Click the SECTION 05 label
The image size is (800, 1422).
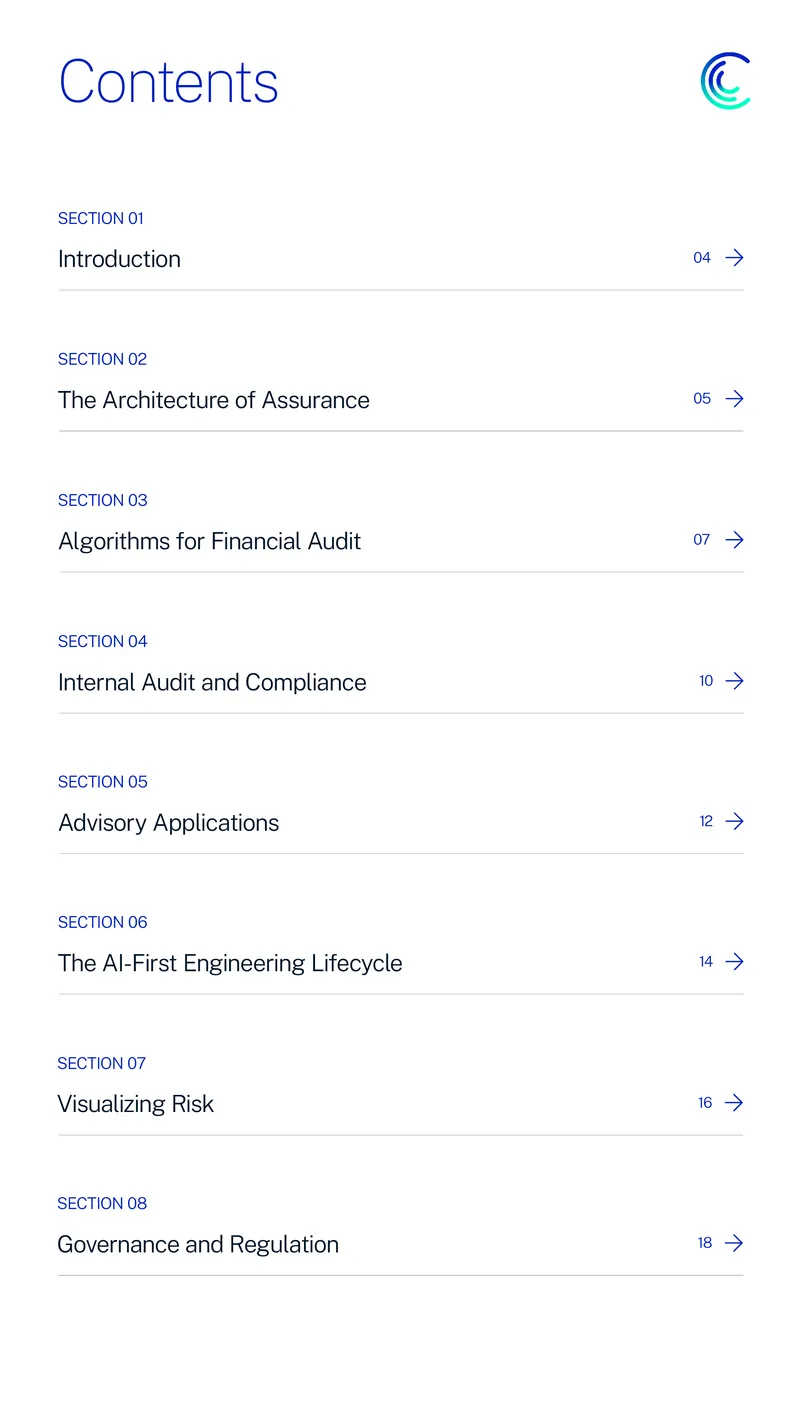coord(103,782)
